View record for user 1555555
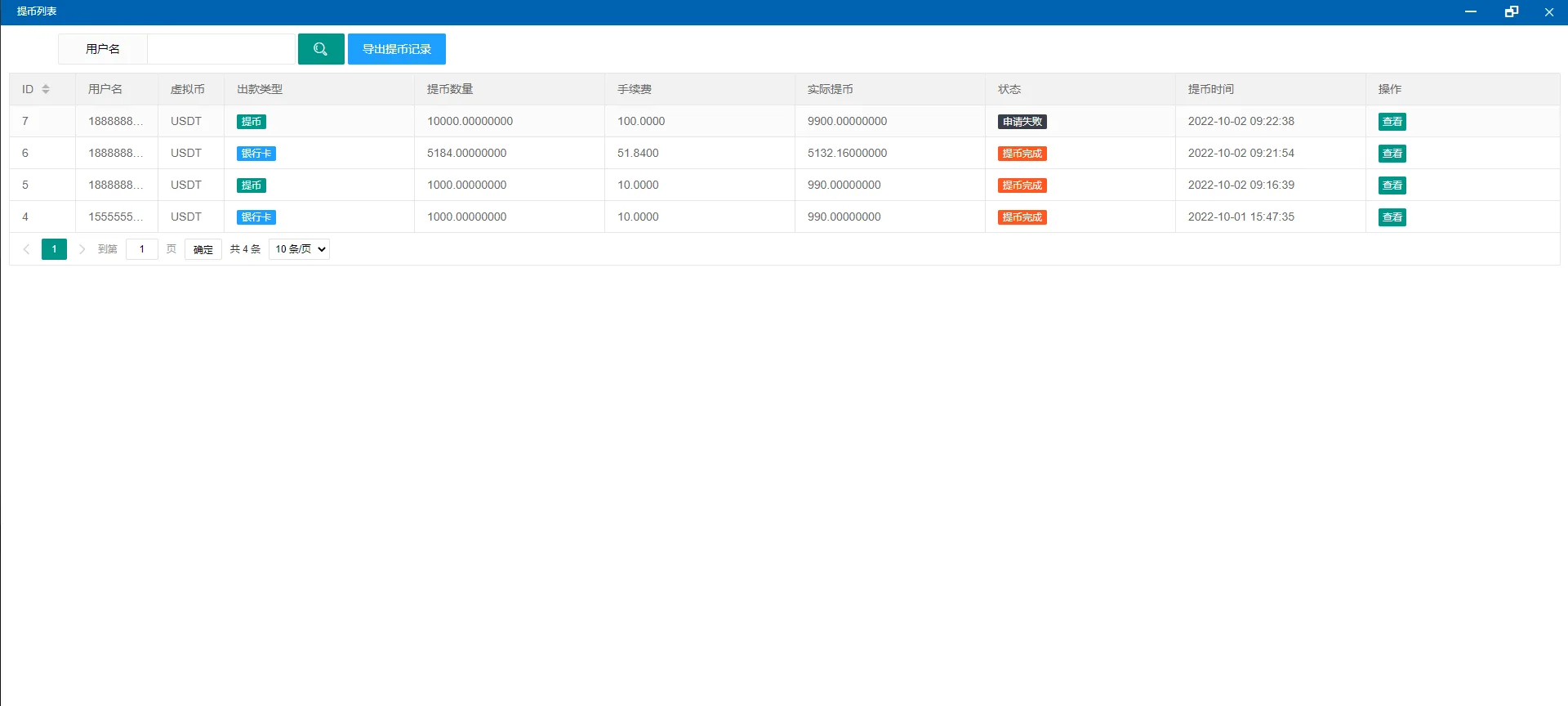The height and width of the screenshot is (706, 1568). tap(1392, 217)
